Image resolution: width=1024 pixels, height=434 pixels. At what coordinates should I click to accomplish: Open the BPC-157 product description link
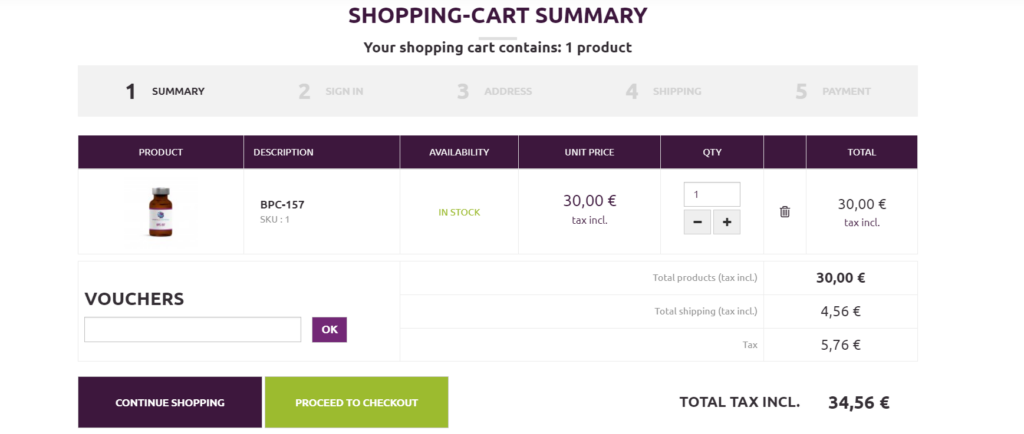coord(282,204)
